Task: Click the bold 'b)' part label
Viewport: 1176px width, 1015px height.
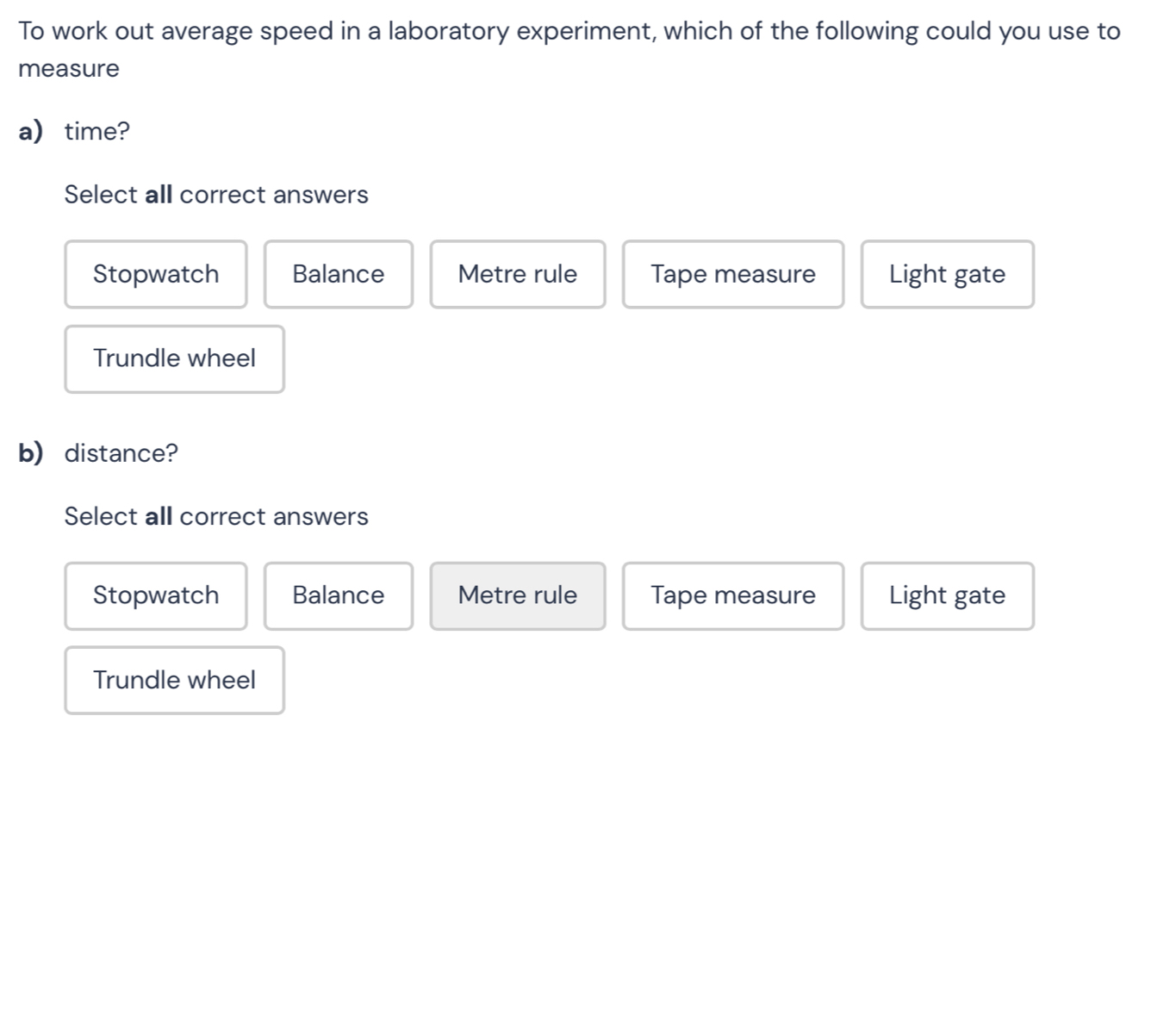Action: 30,453
